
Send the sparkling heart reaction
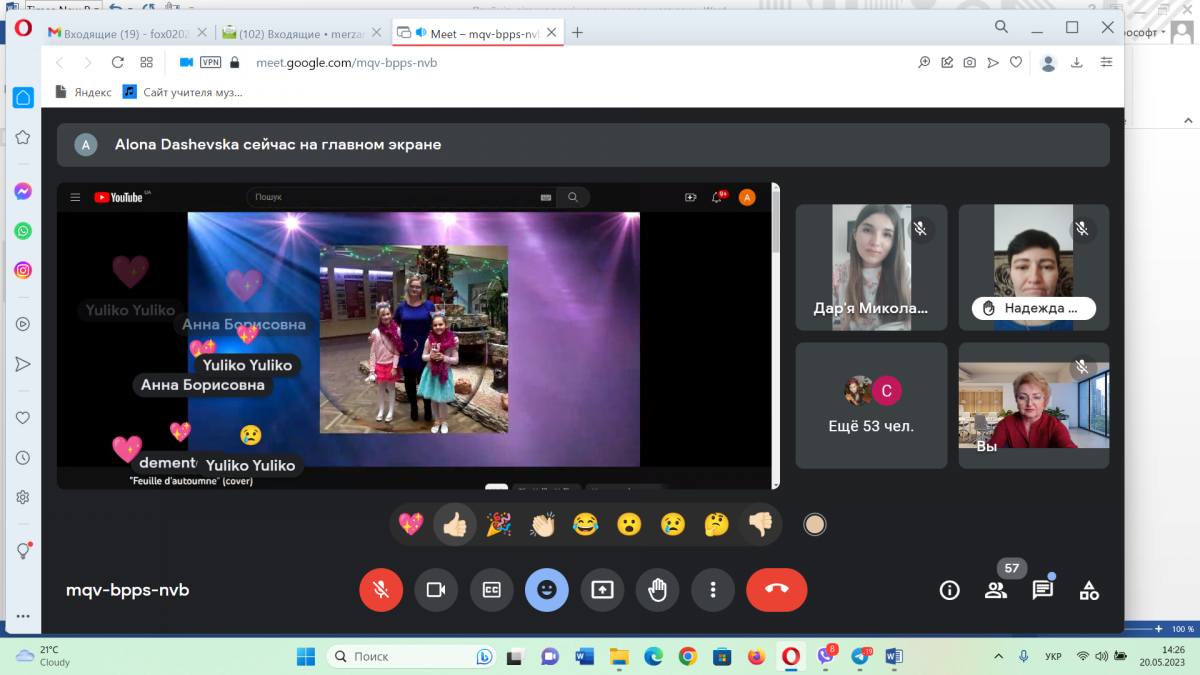tap(411, 524)
